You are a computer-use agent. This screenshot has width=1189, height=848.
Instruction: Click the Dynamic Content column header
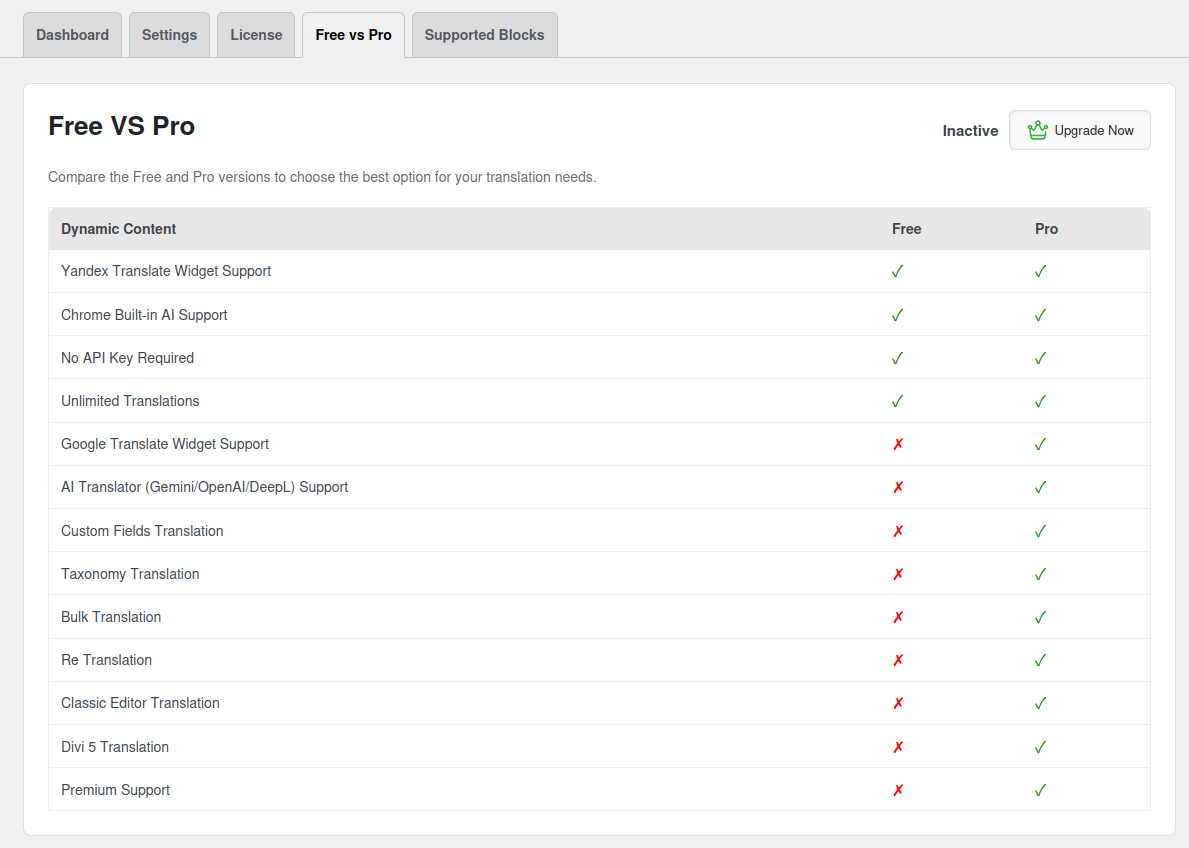click(x=118, y=229)
